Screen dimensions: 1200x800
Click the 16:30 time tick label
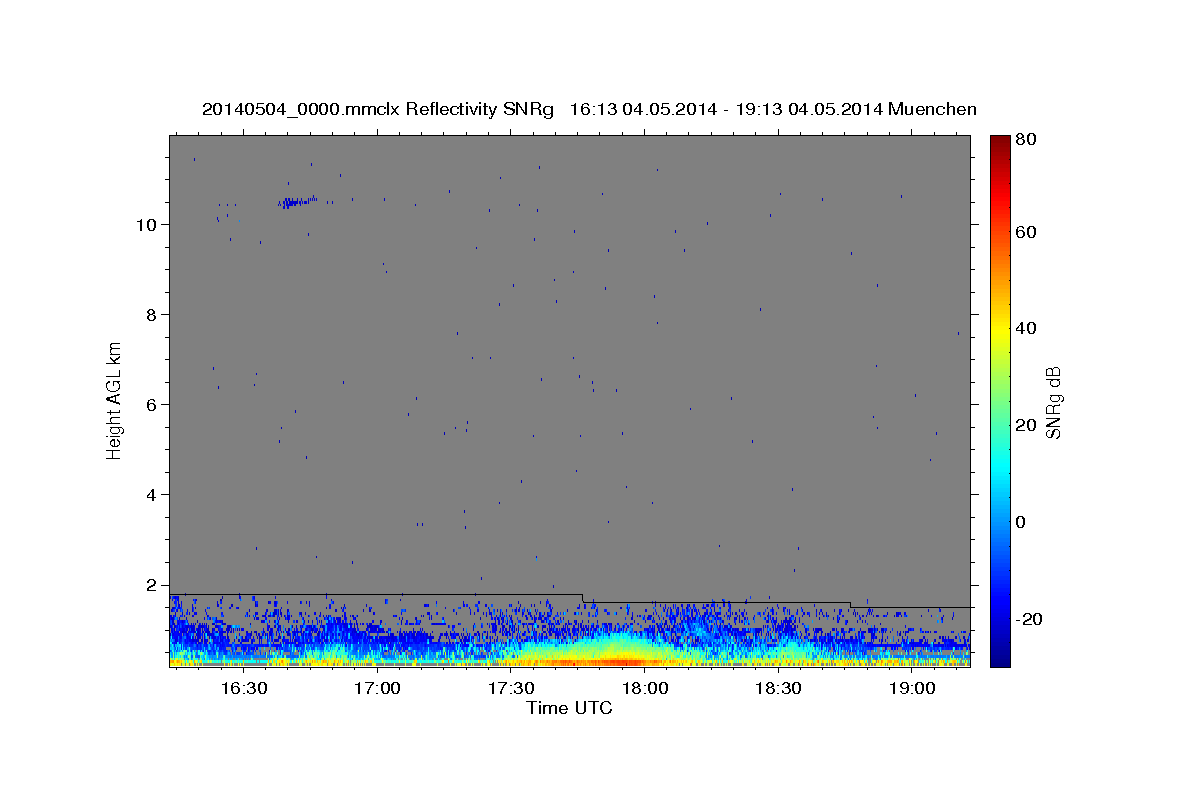point(244,689)
